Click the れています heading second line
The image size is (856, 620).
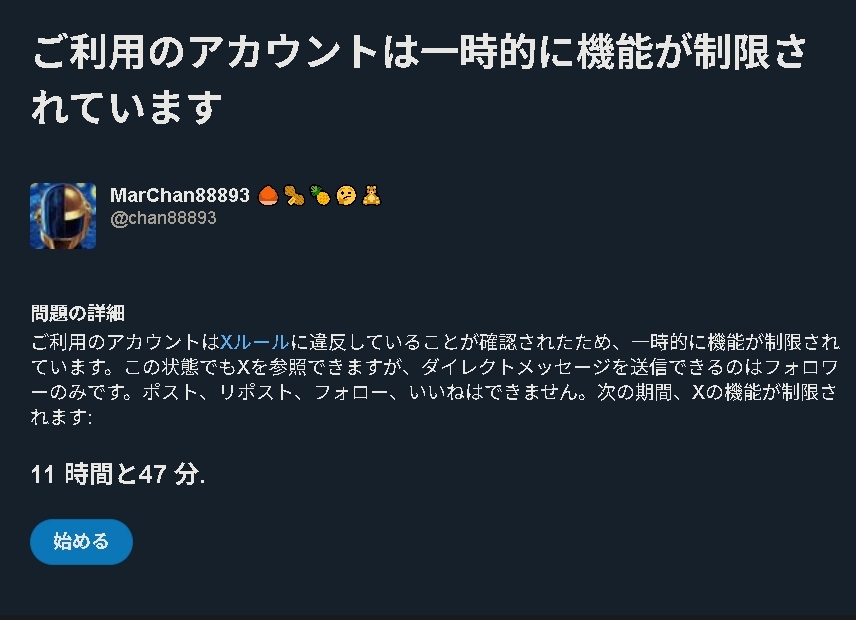coord(127,106)
